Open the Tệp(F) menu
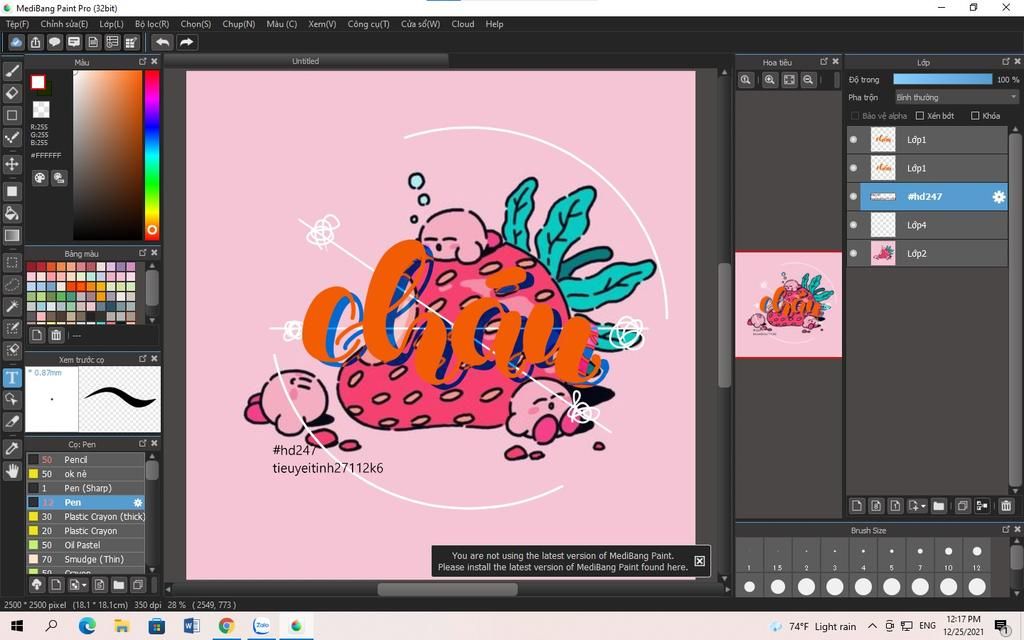The image size is (1024, 640). [17, 24]
